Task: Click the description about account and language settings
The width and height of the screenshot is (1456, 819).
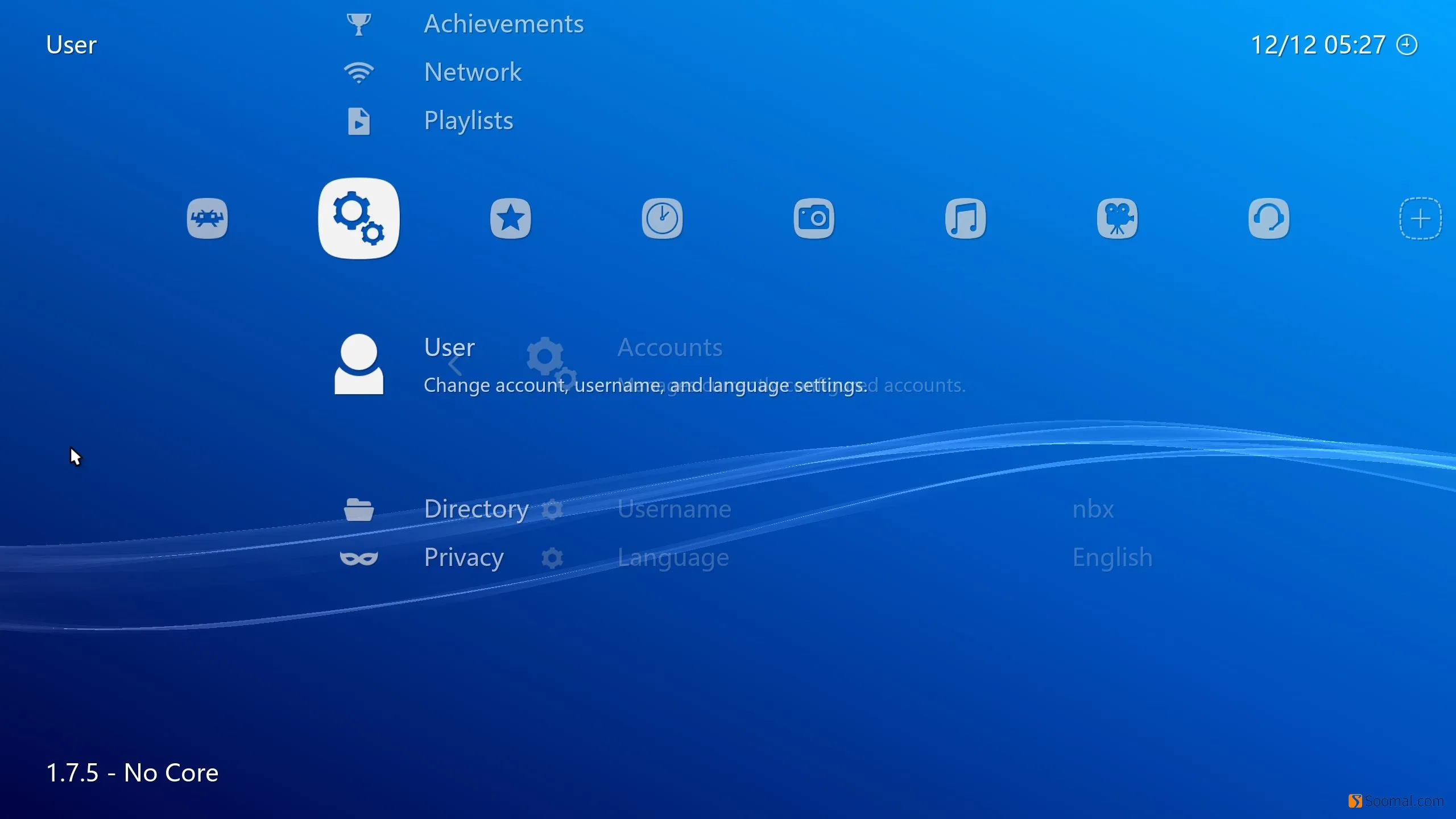Action: pyautogui.click(x=646, y=386)
